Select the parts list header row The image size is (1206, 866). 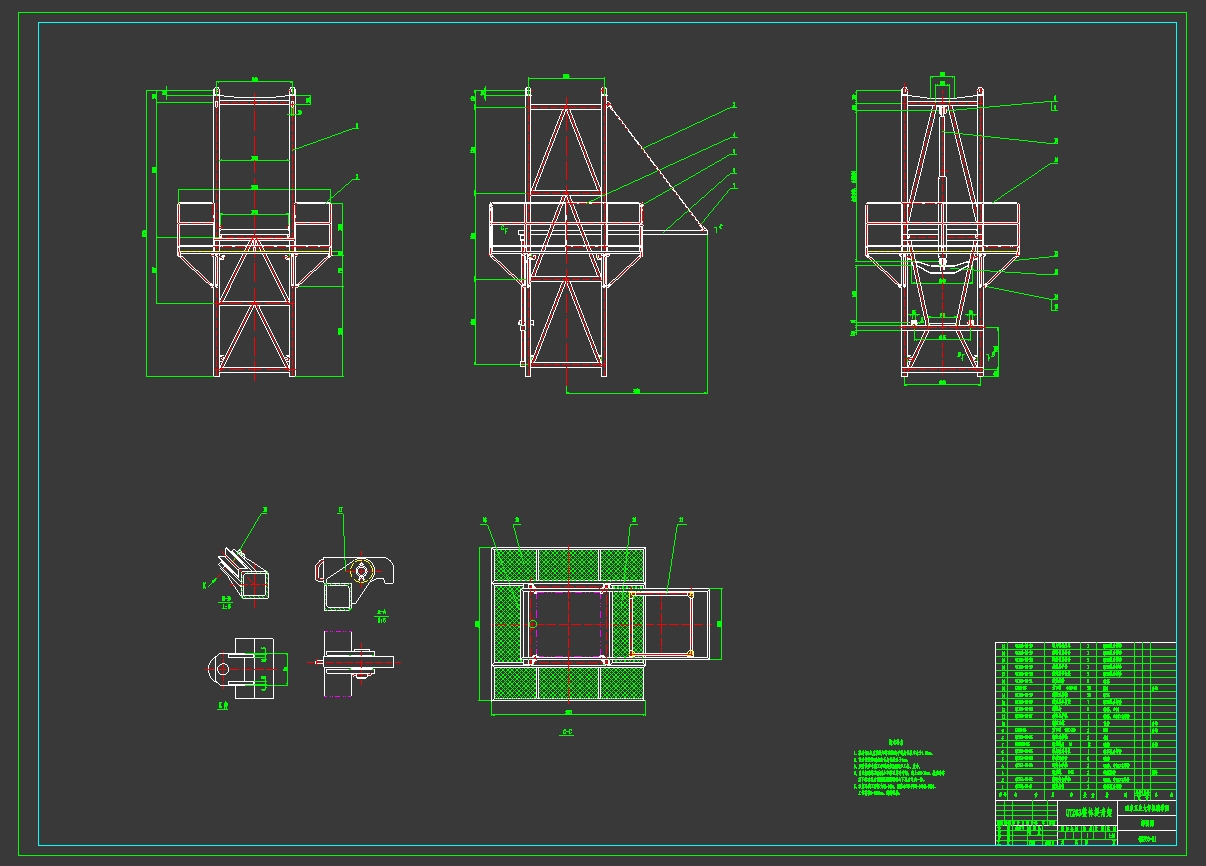tap(1085, 795)
